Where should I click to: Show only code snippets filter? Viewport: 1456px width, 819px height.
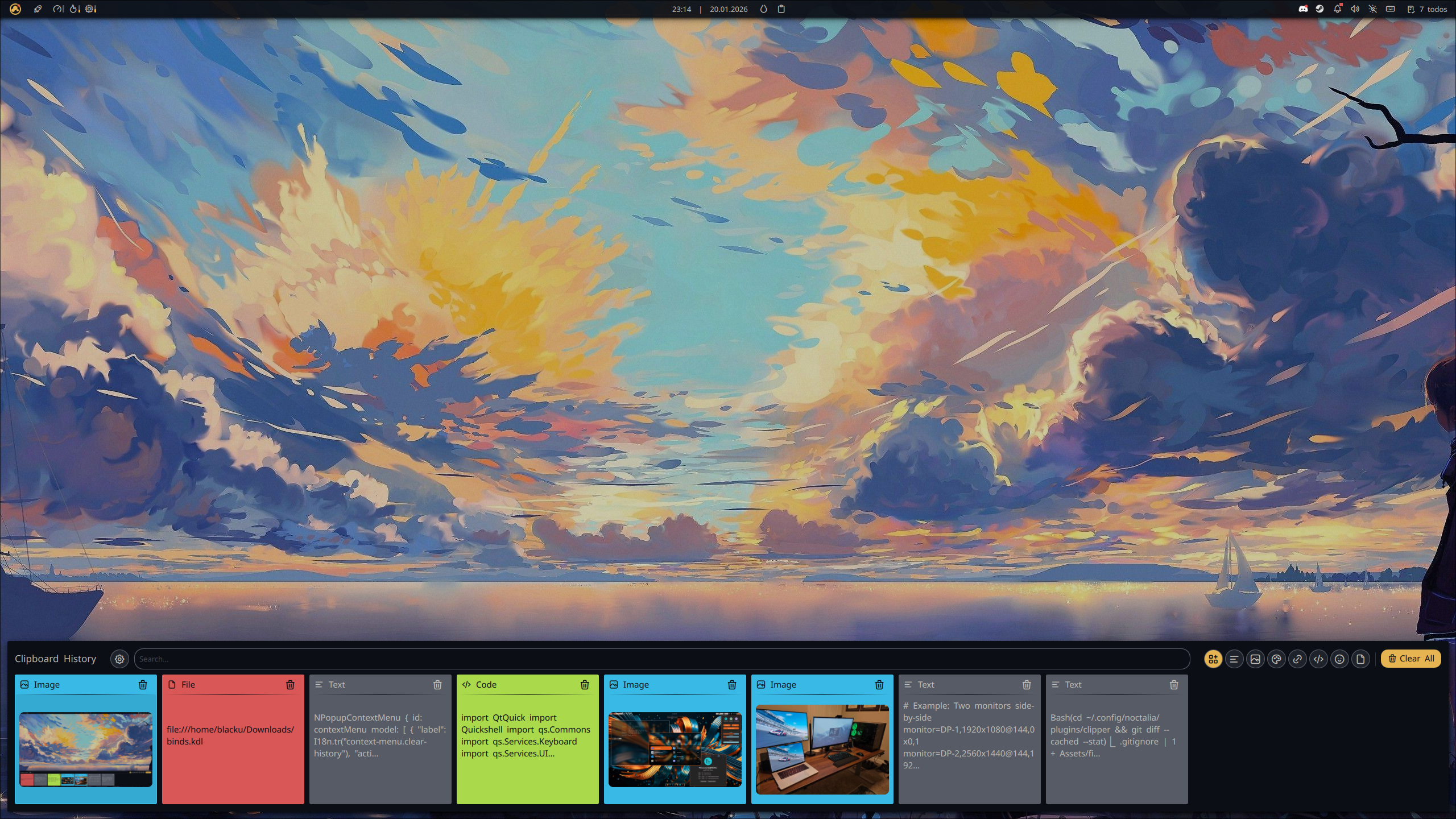pos(1318,659)
